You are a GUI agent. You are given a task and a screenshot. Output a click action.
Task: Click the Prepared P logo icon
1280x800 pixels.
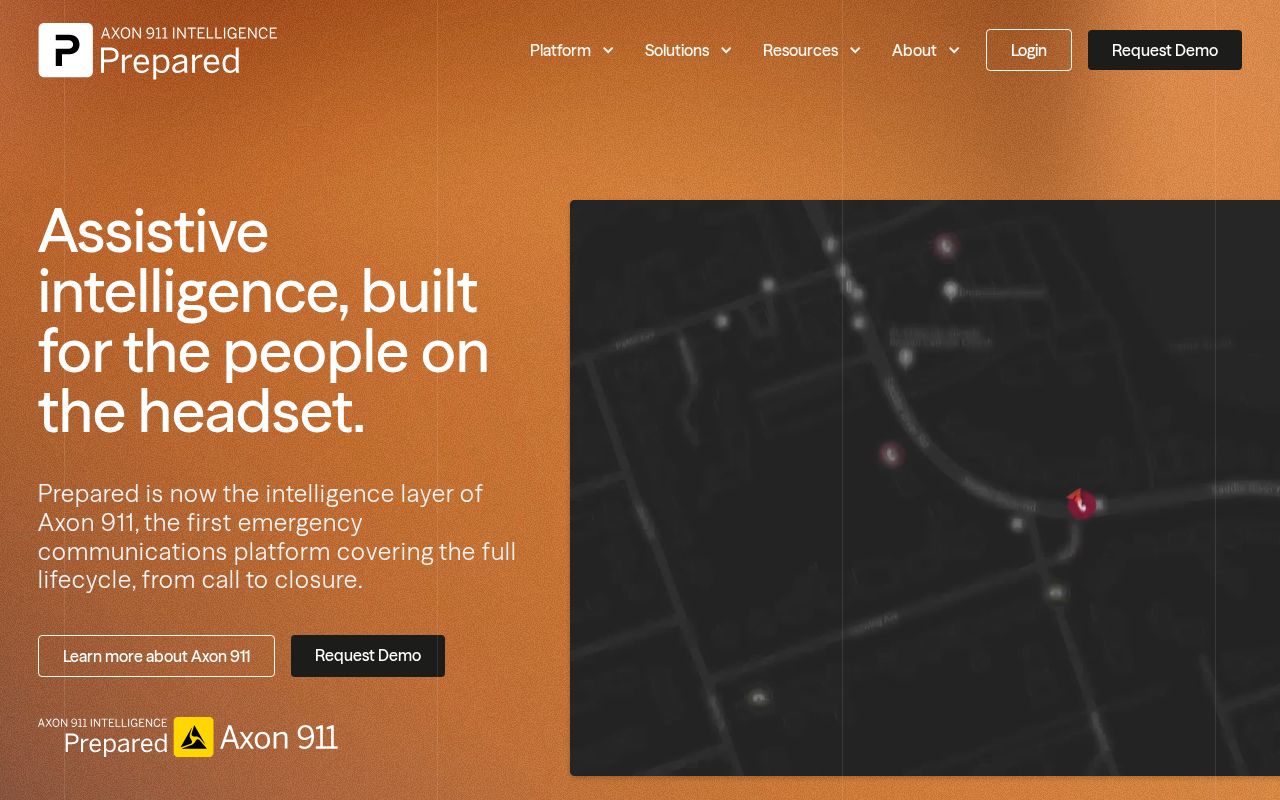(x=65, y=50)
